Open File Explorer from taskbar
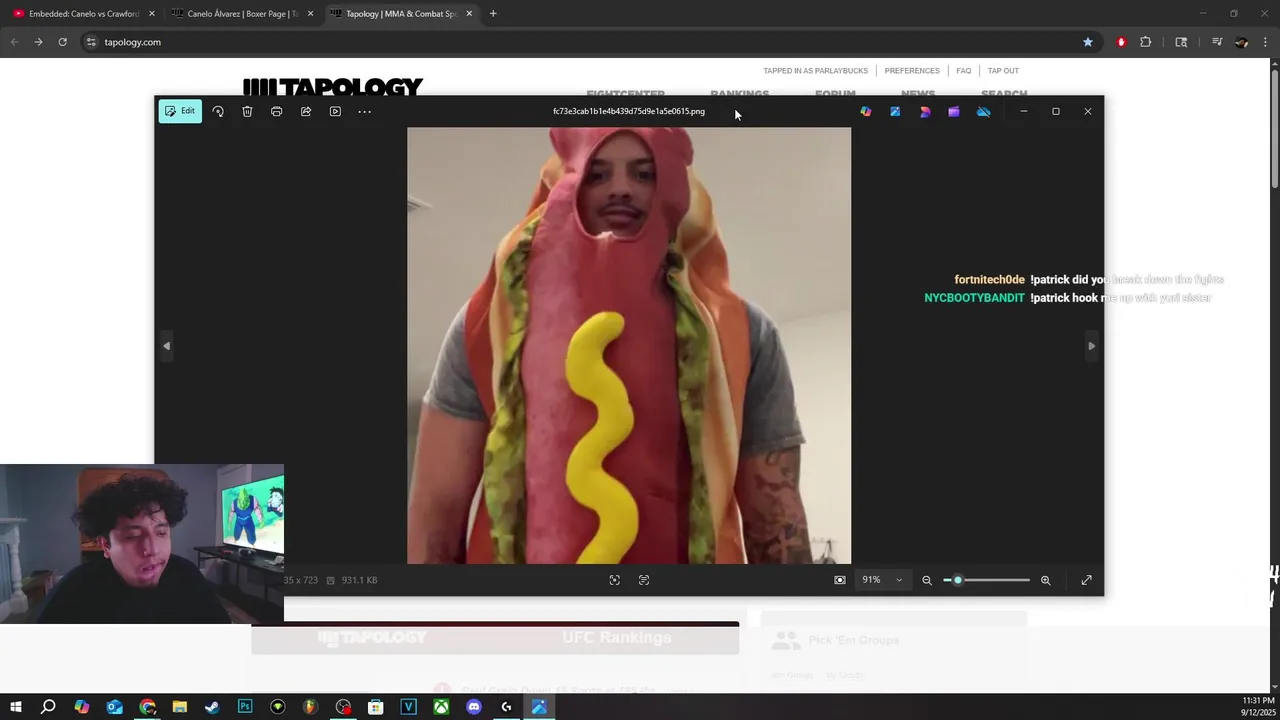 (180, 707)
